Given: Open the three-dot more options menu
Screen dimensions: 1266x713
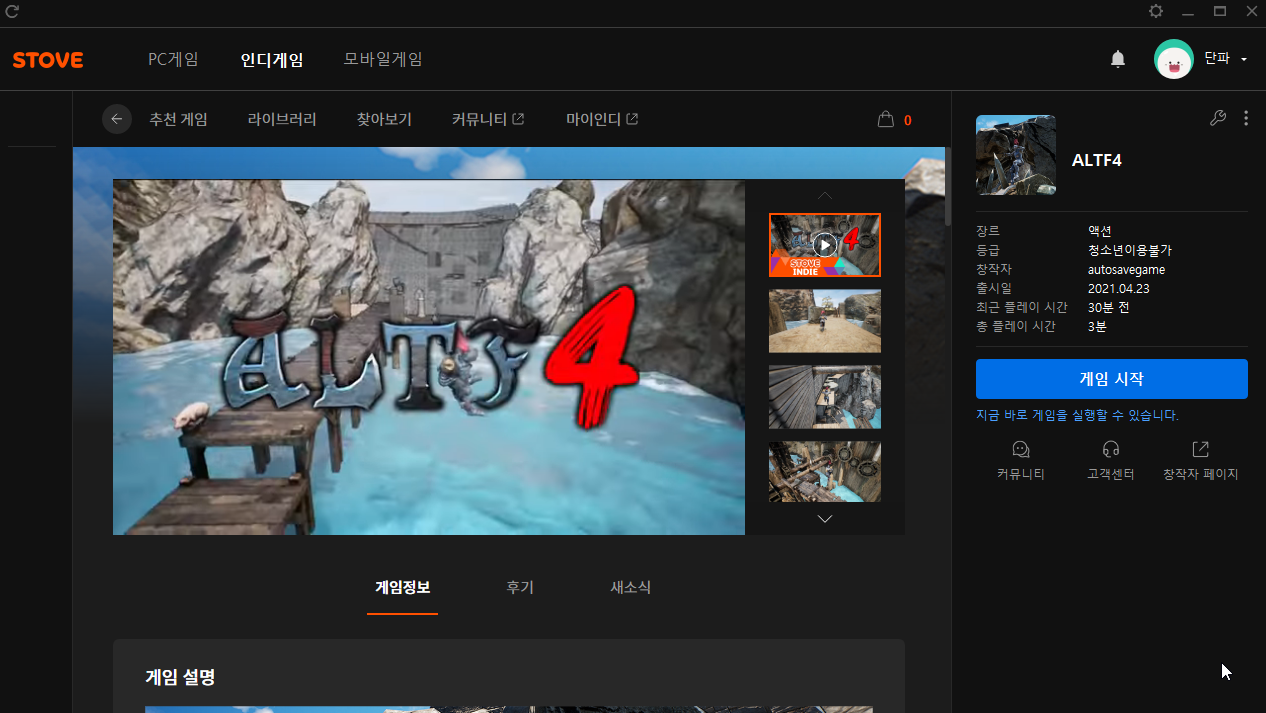Looking at the screenshot, I should tap(1246, 118).
